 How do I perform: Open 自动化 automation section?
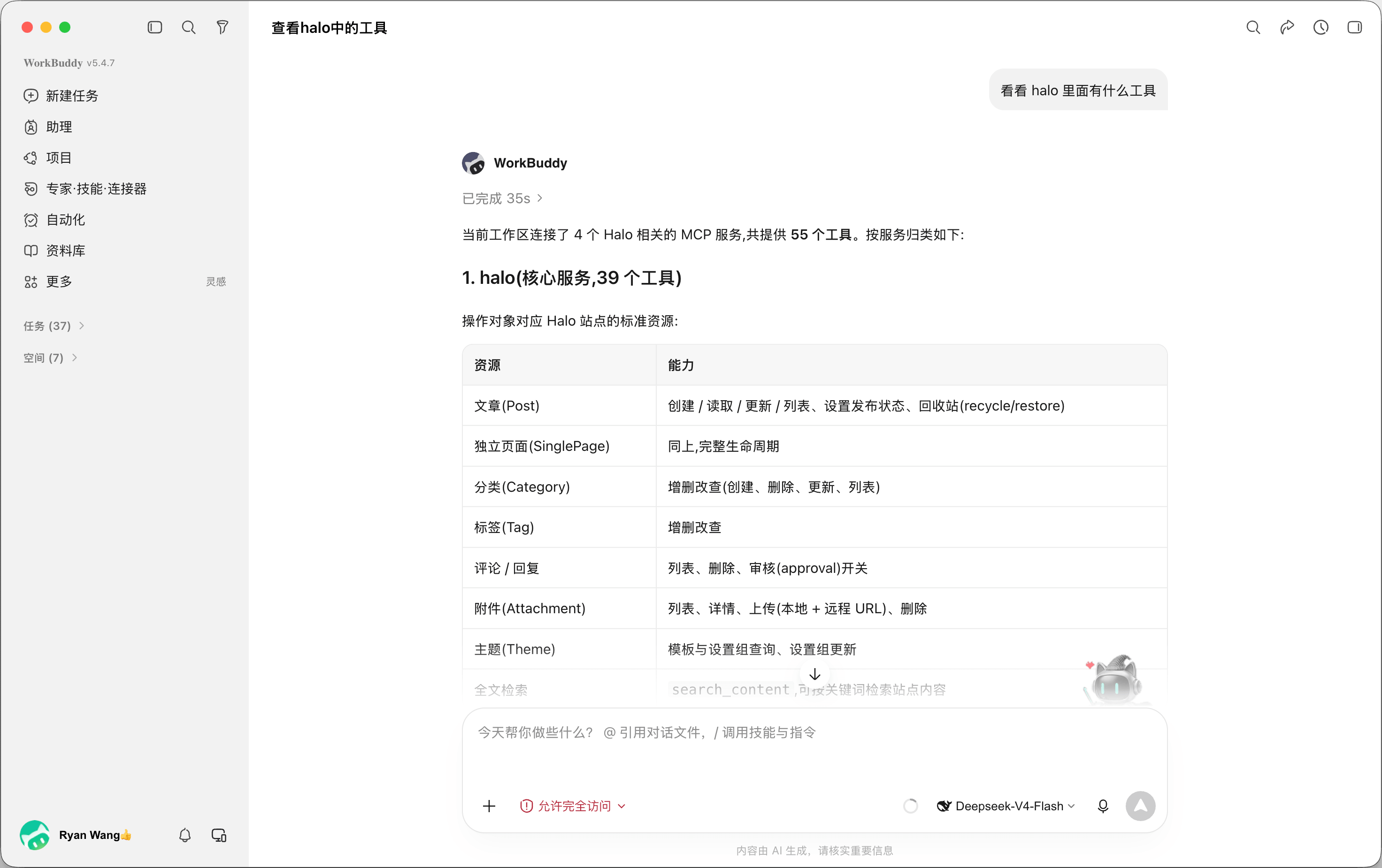click(124, 220)
